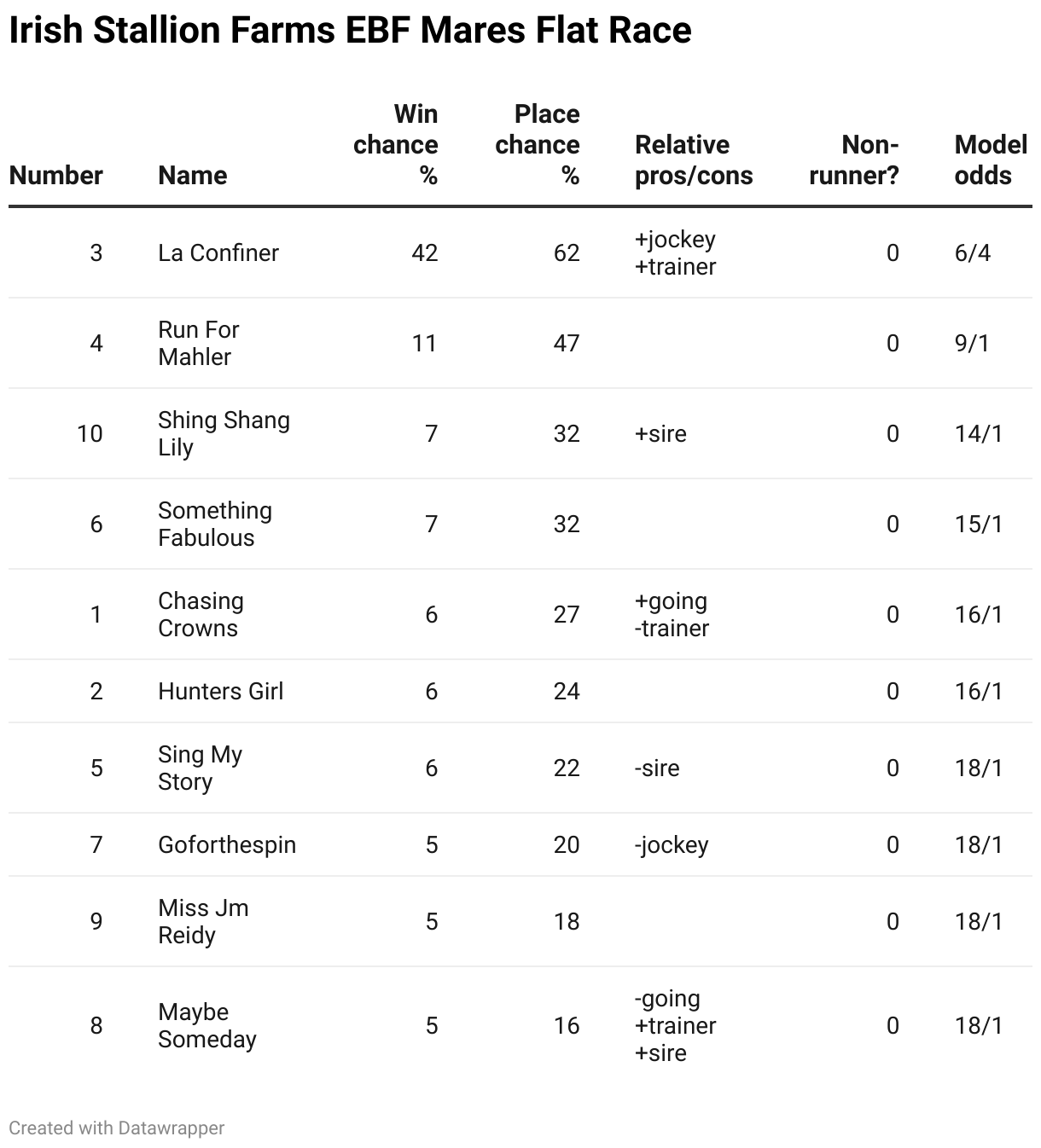Click the 6/4 model odds value
Screen dimensions: 1041x1148
973,253
